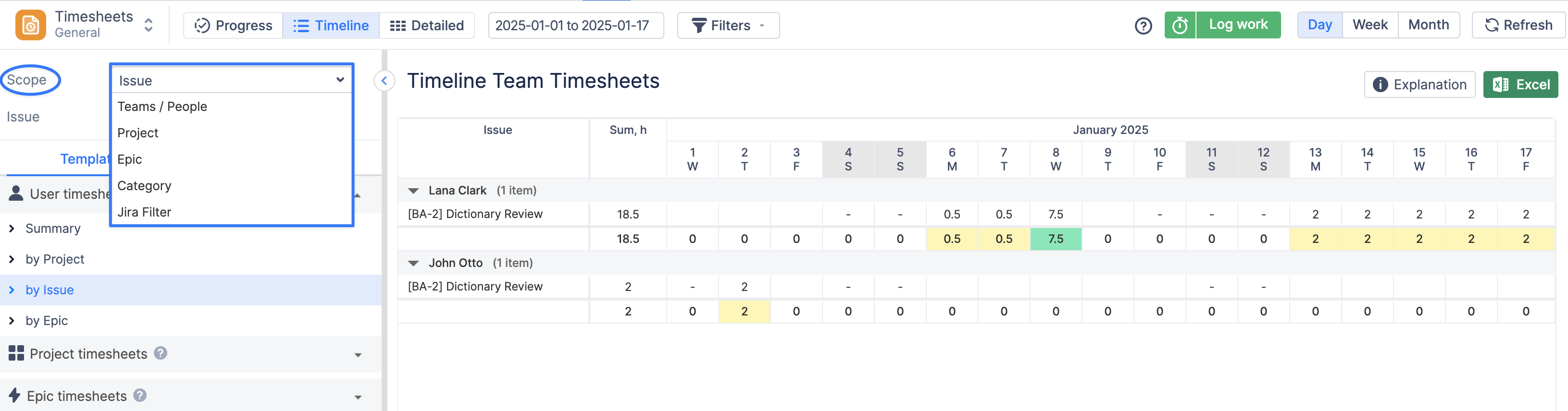Click the highlighted 7.5 hours cell

pos(1056,239)
